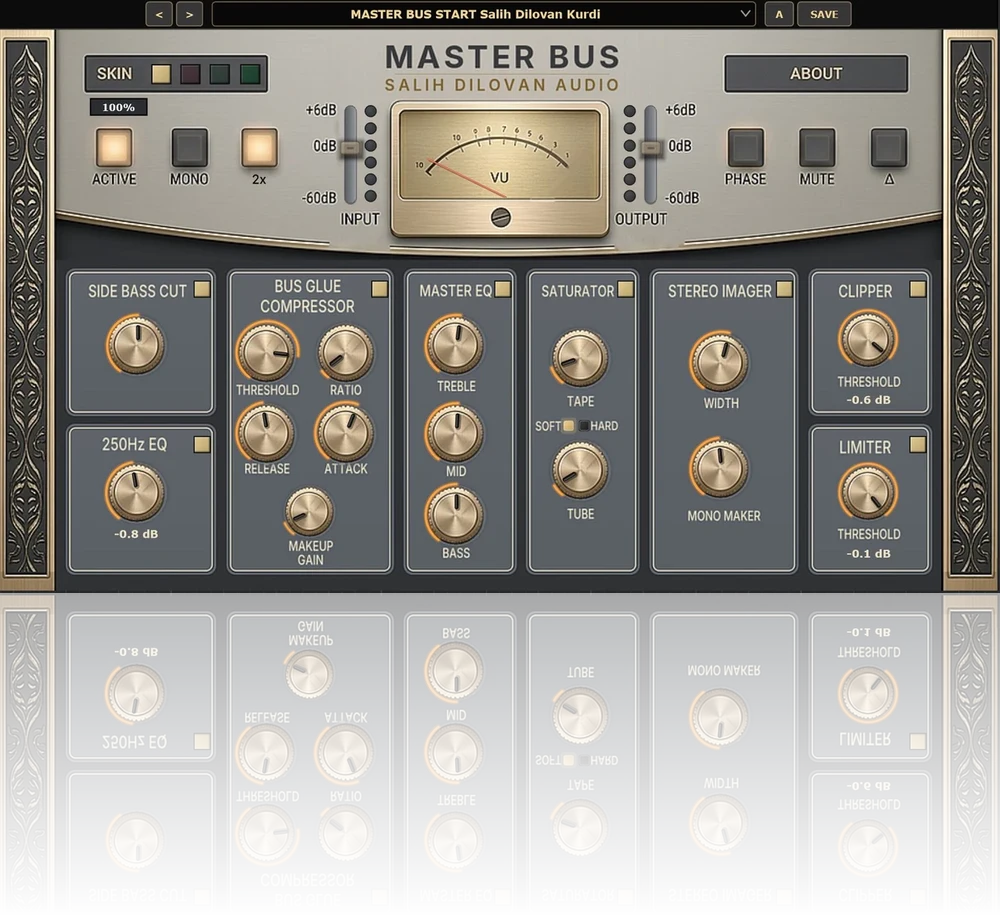The image size is (1000, 919).
Task: Toggle the LIMITER on/off square
Action: [918, 444]
